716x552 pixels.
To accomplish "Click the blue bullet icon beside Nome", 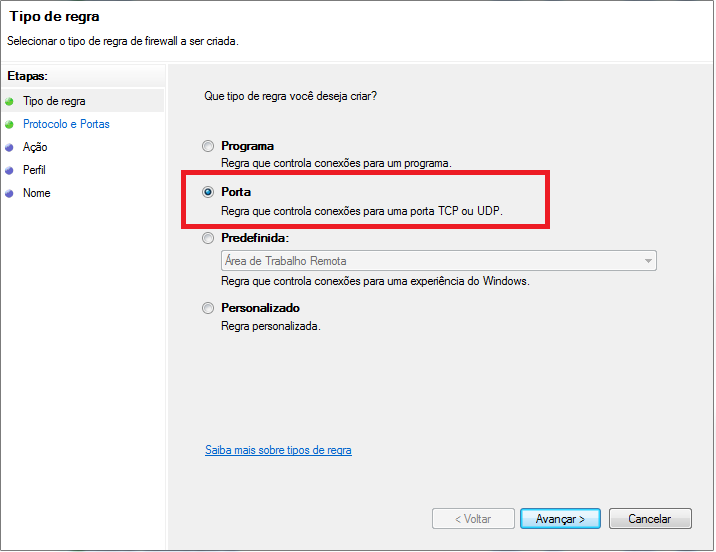I will (x=10, y=194).
